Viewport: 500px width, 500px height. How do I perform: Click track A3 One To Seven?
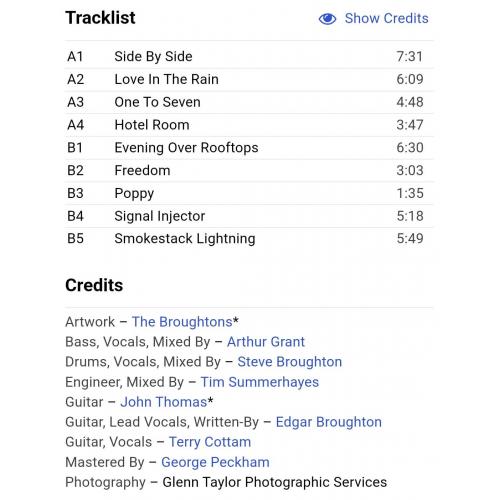click(x=249, y=102)
